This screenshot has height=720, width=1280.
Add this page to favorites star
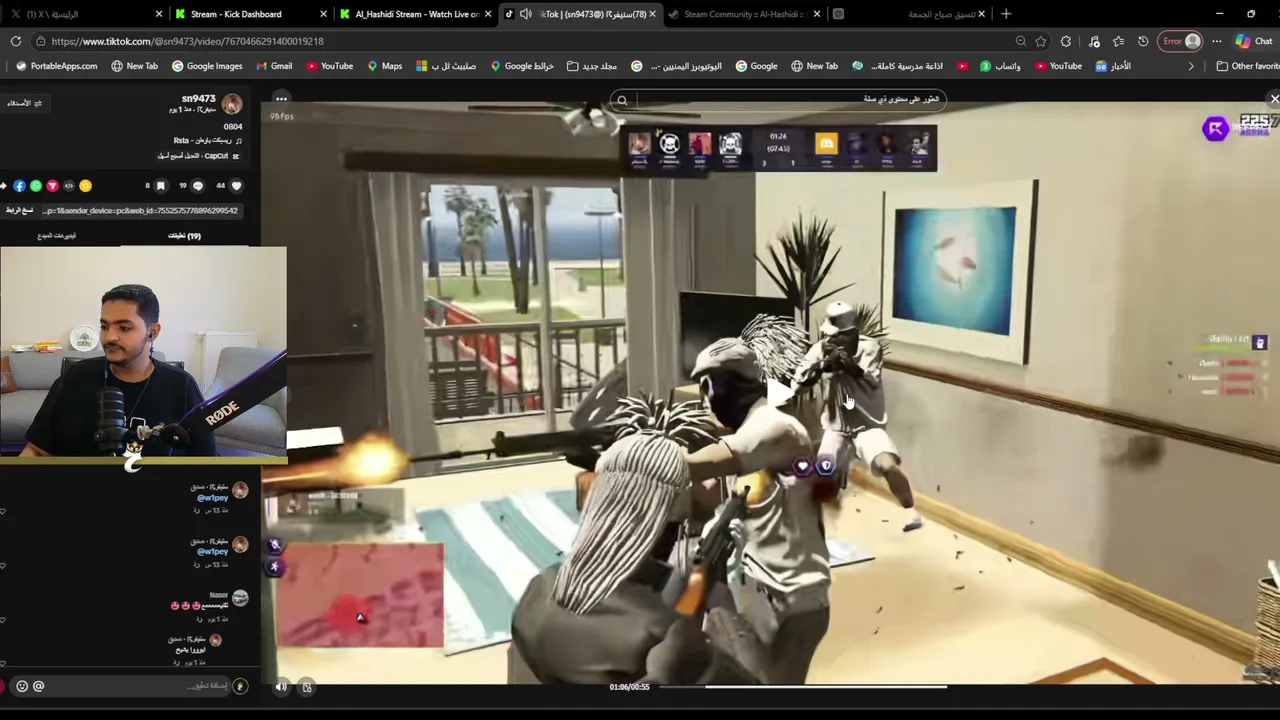pos(1041,41)
